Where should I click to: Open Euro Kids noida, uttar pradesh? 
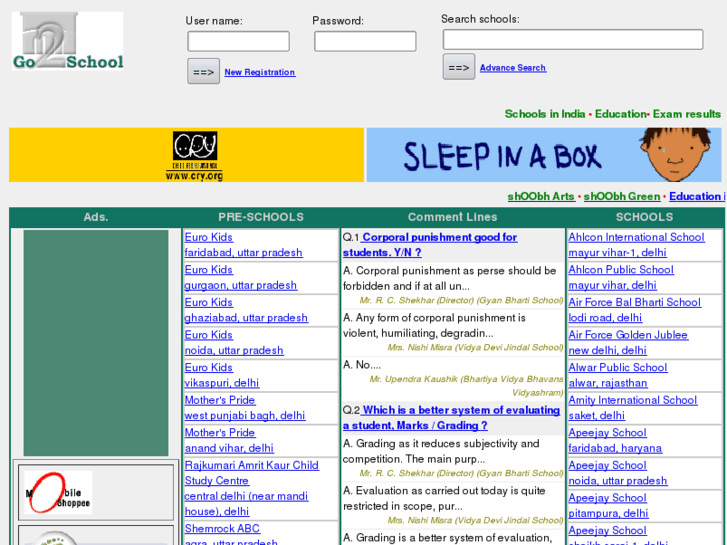[x=234, y=342]
